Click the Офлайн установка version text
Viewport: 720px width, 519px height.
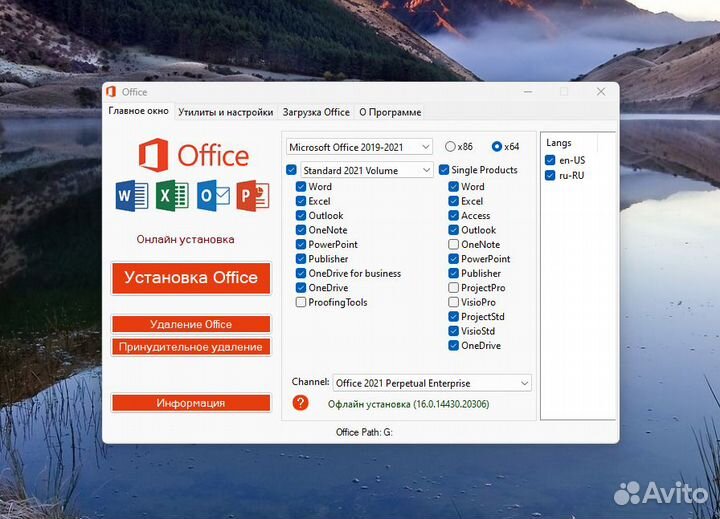click(x=408, y=404)
